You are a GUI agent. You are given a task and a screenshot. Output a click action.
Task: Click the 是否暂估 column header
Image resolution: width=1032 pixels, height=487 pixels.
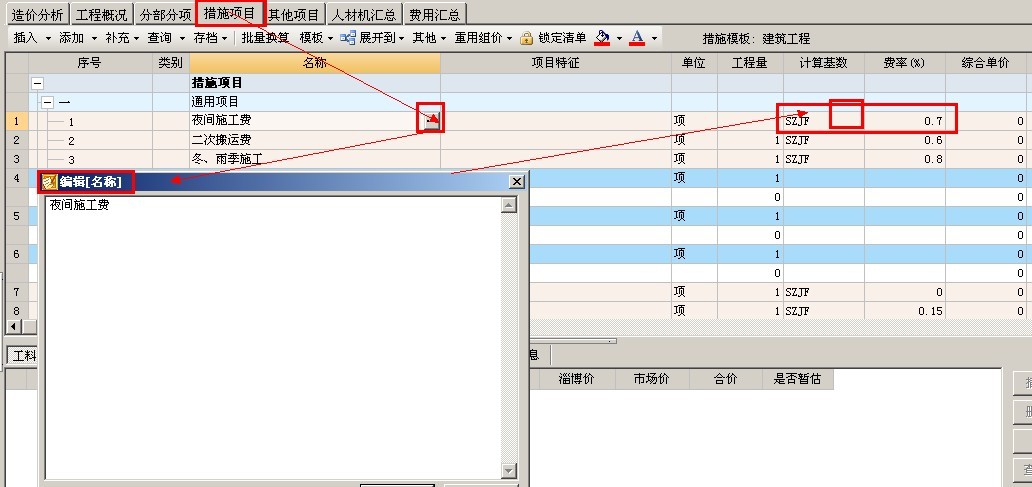point(798,379)
